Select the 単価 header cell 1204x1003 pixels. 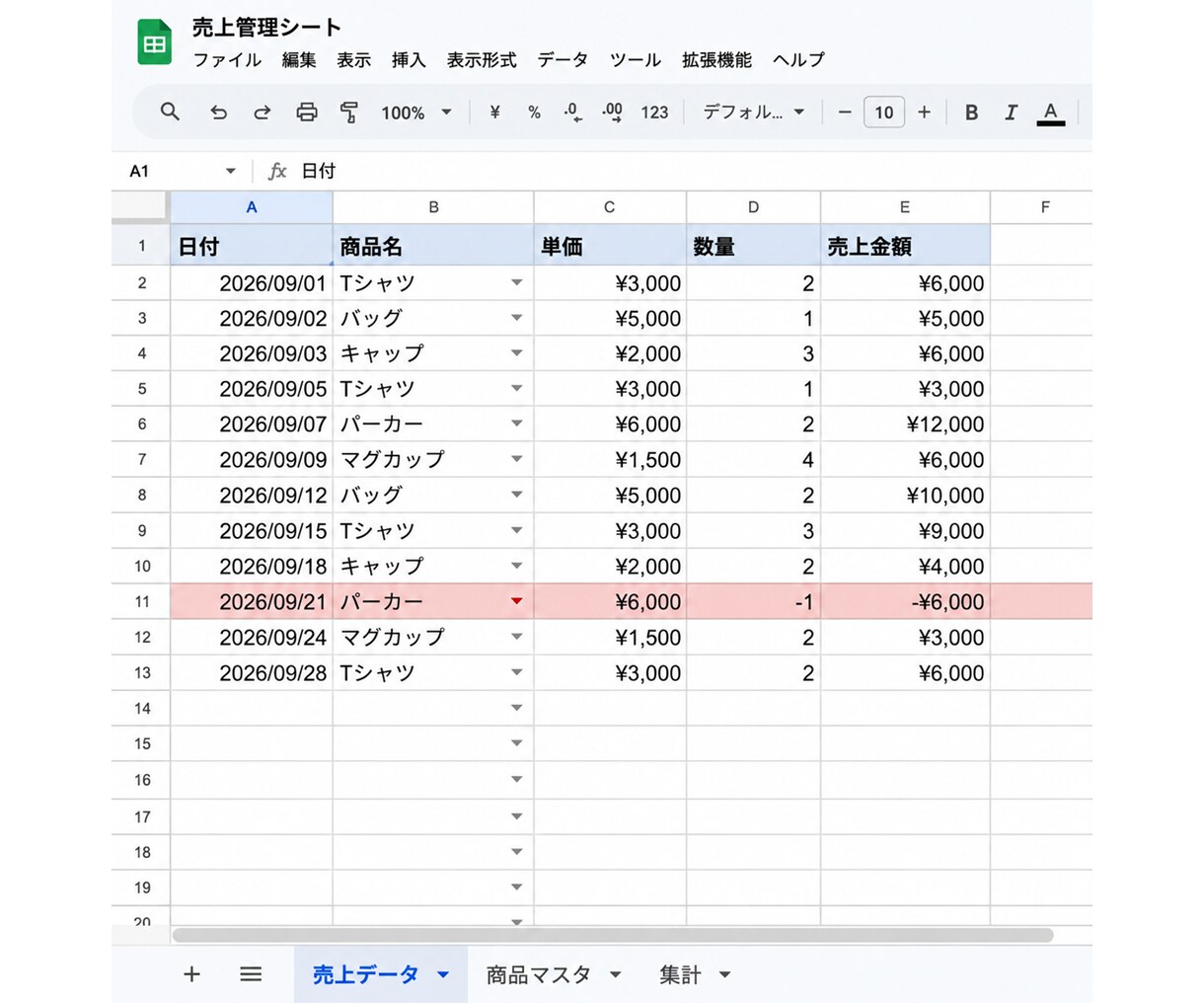pos(610,246)
